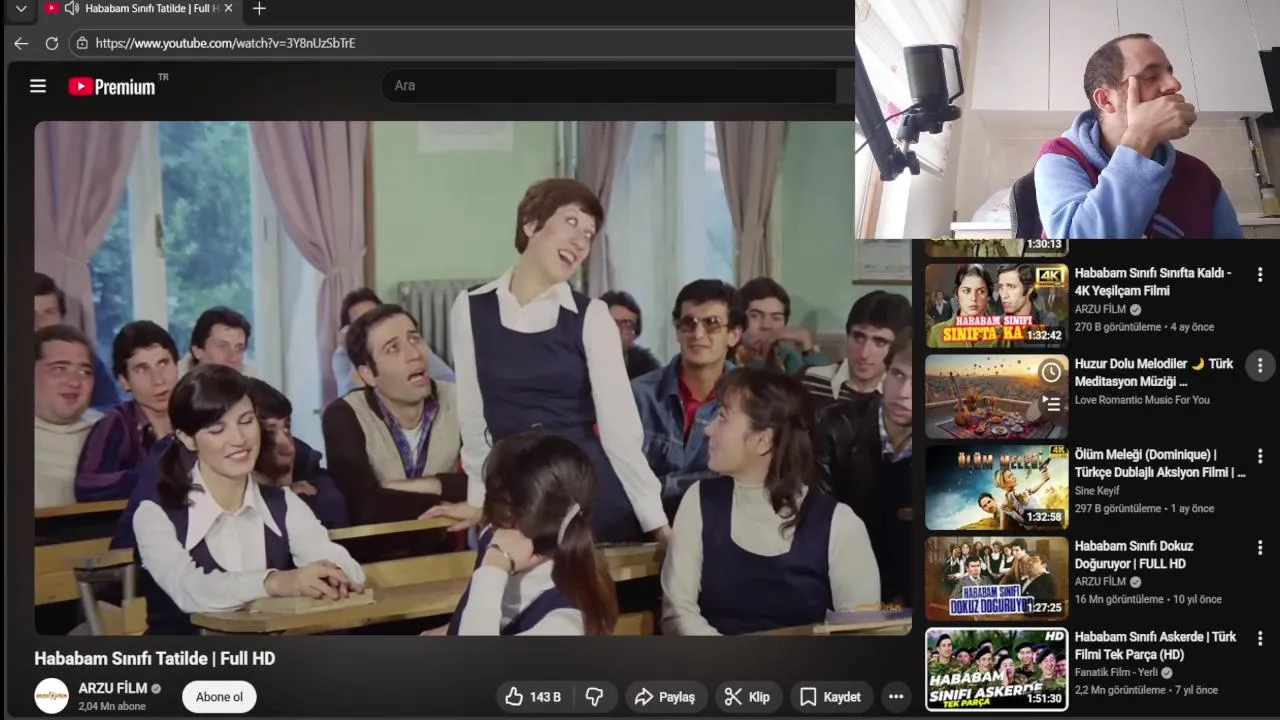Click the title Hababam Sınıfı Askerde
Viewport: 1280px width, 720px height.
[x=1156, y=646]
